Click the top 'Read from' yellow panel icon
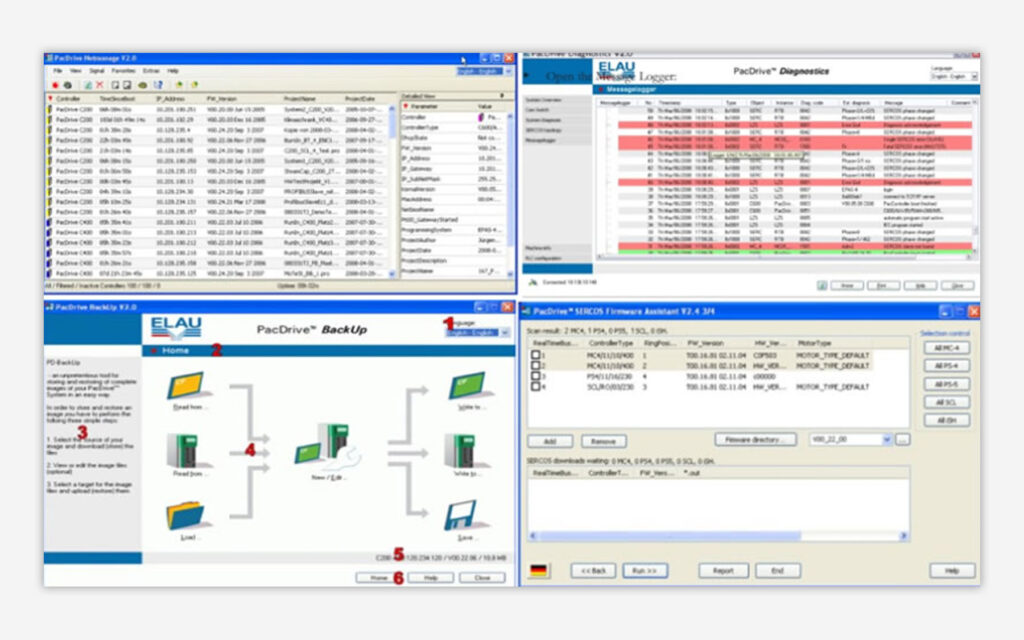1024x640 pixels. [x=186, y=385]
